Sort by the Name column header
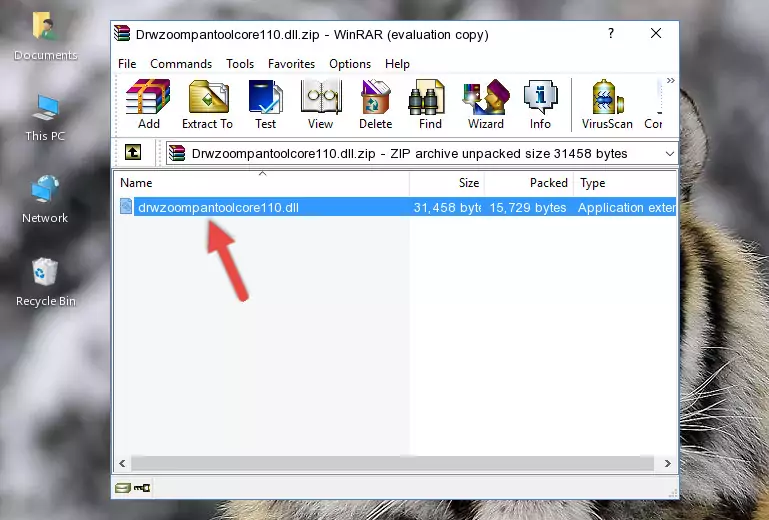 [262, 183]
